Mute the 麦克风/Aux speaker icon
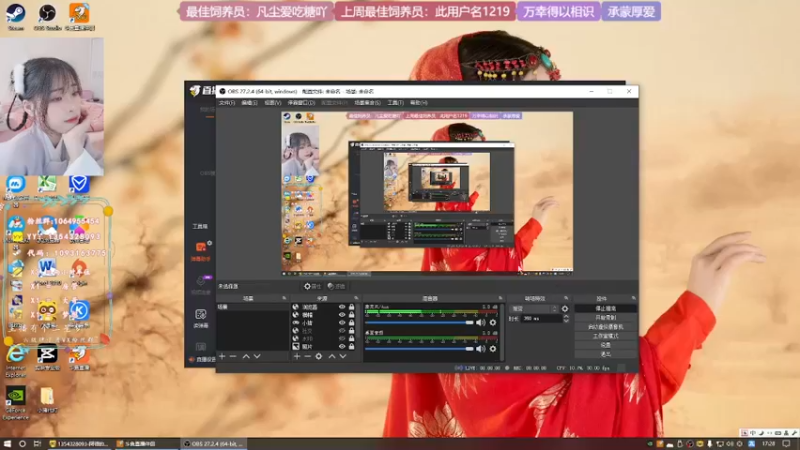800x450 pixels. (x=481, y=322)
